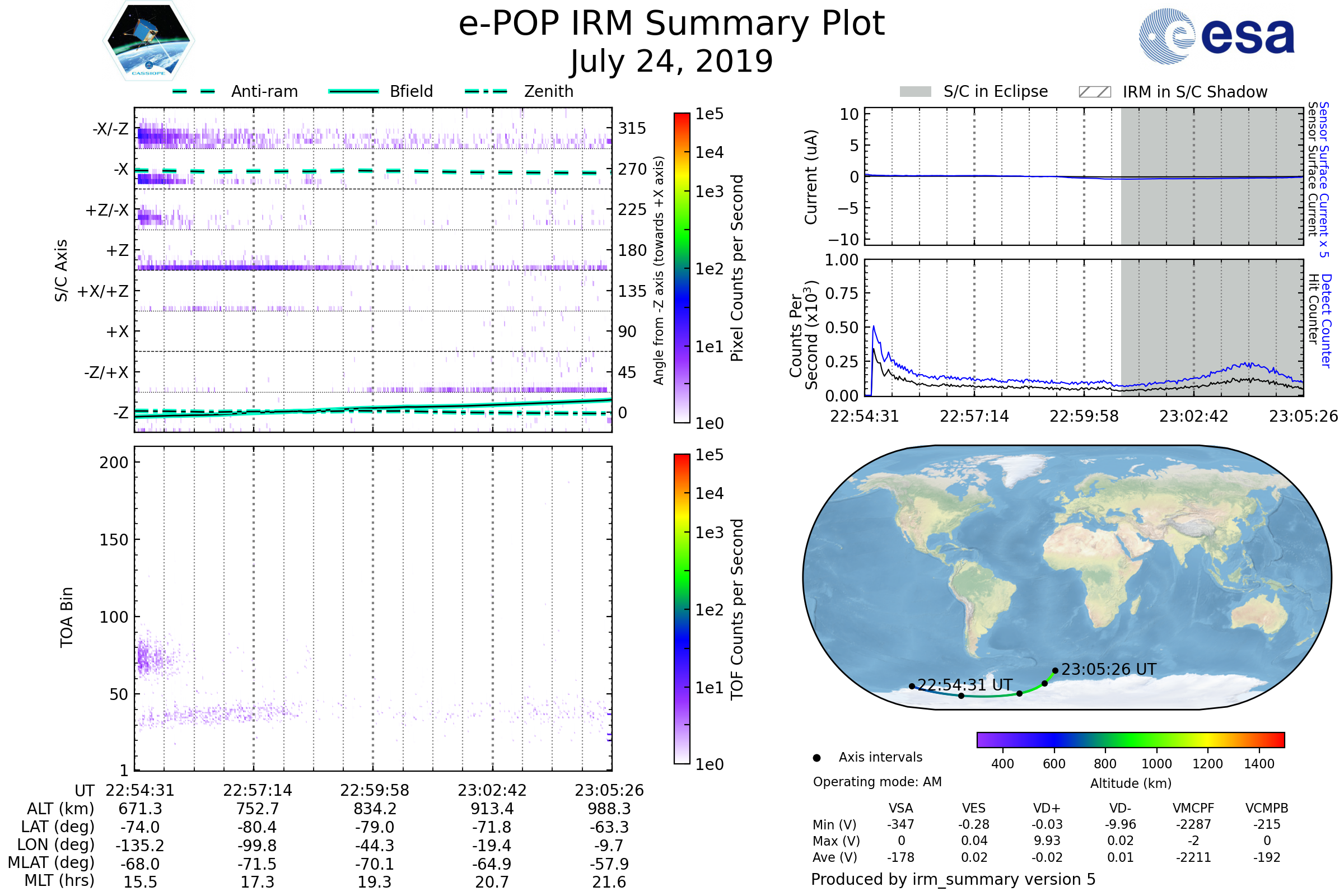Image resolution: width=1344 pixels, height=896 pixels.
Task: Click the Detect Counter blue axis label
Action: tap(1326, 321)
